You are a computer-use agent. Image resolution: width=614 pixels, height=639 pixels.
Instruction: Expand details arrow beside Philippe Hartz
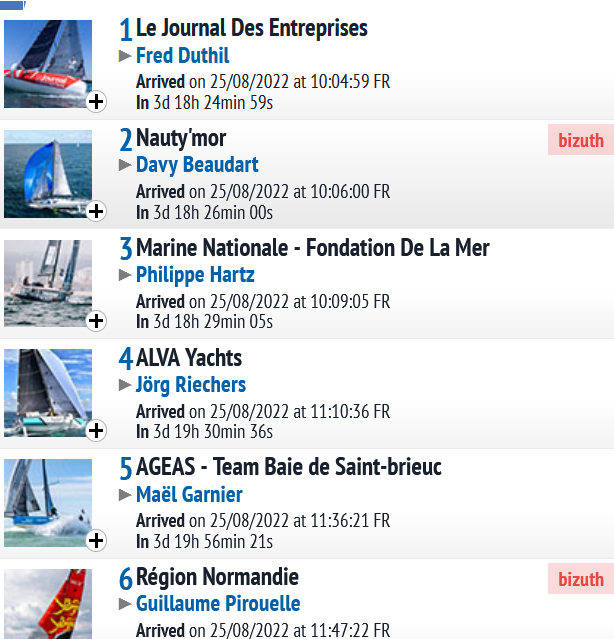point(125,275)
